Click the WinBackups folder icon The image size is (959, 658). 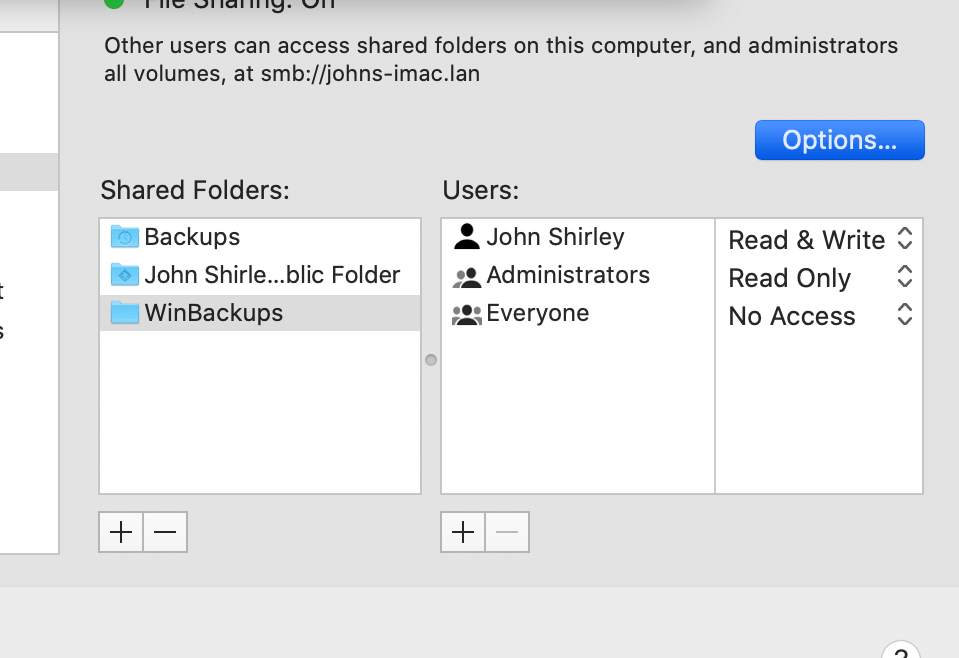(124, 313)
